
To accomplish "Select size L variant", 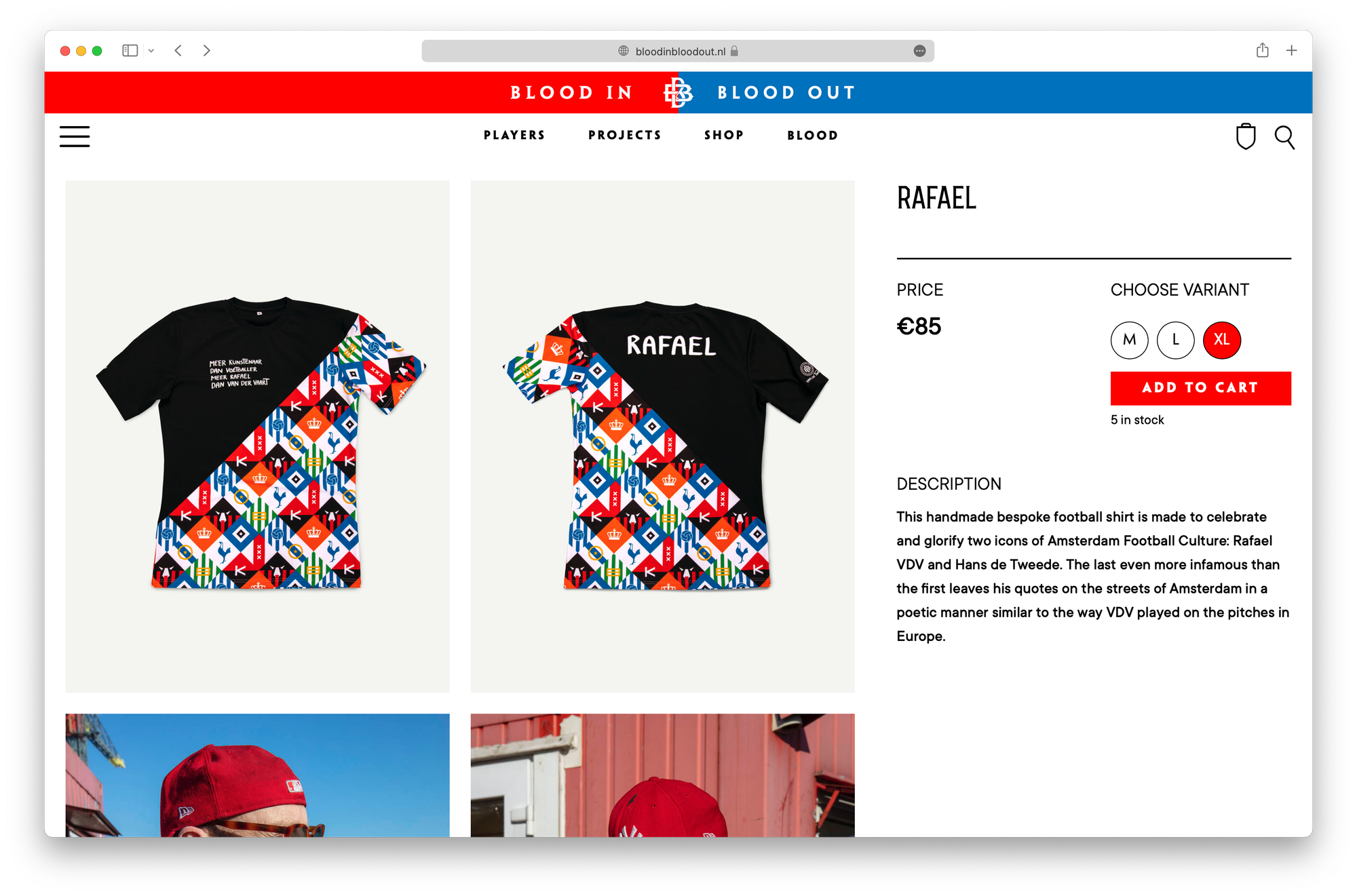I will (x=1175, y=340).
